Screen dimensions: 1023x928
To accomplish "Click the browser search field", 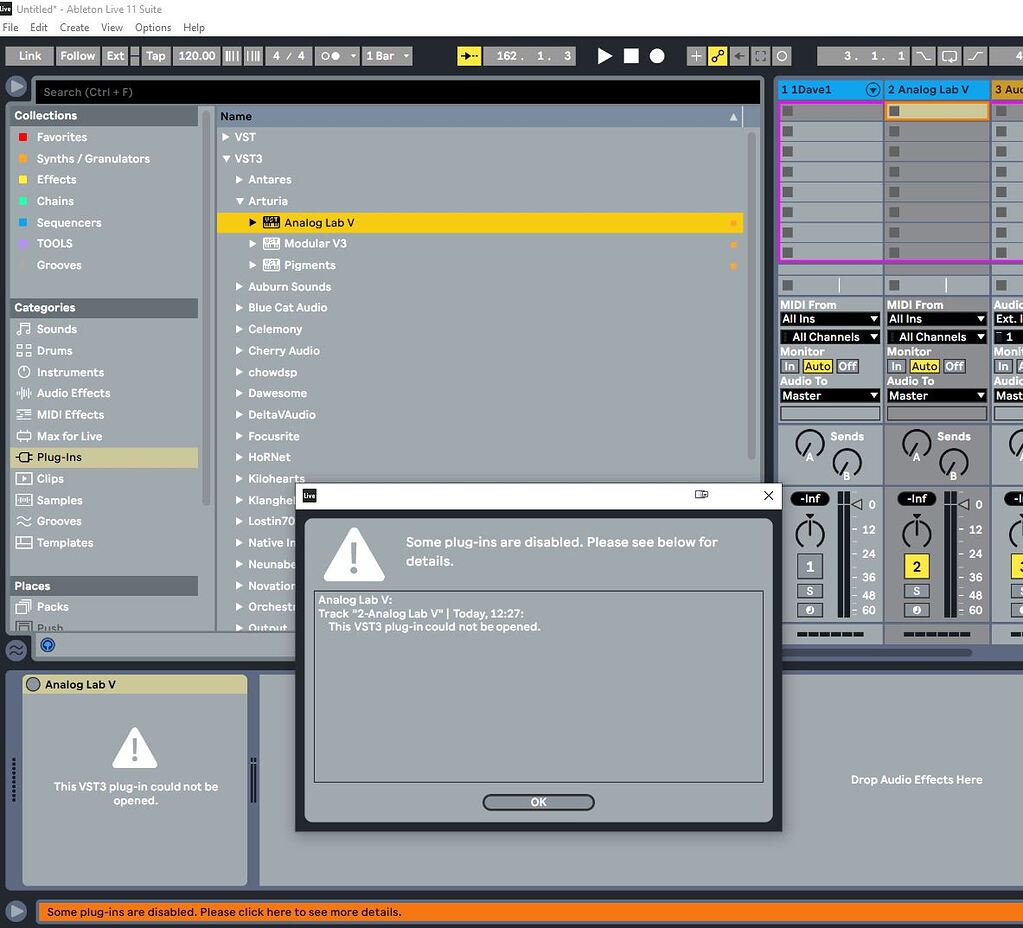I will tap(398, 92).
